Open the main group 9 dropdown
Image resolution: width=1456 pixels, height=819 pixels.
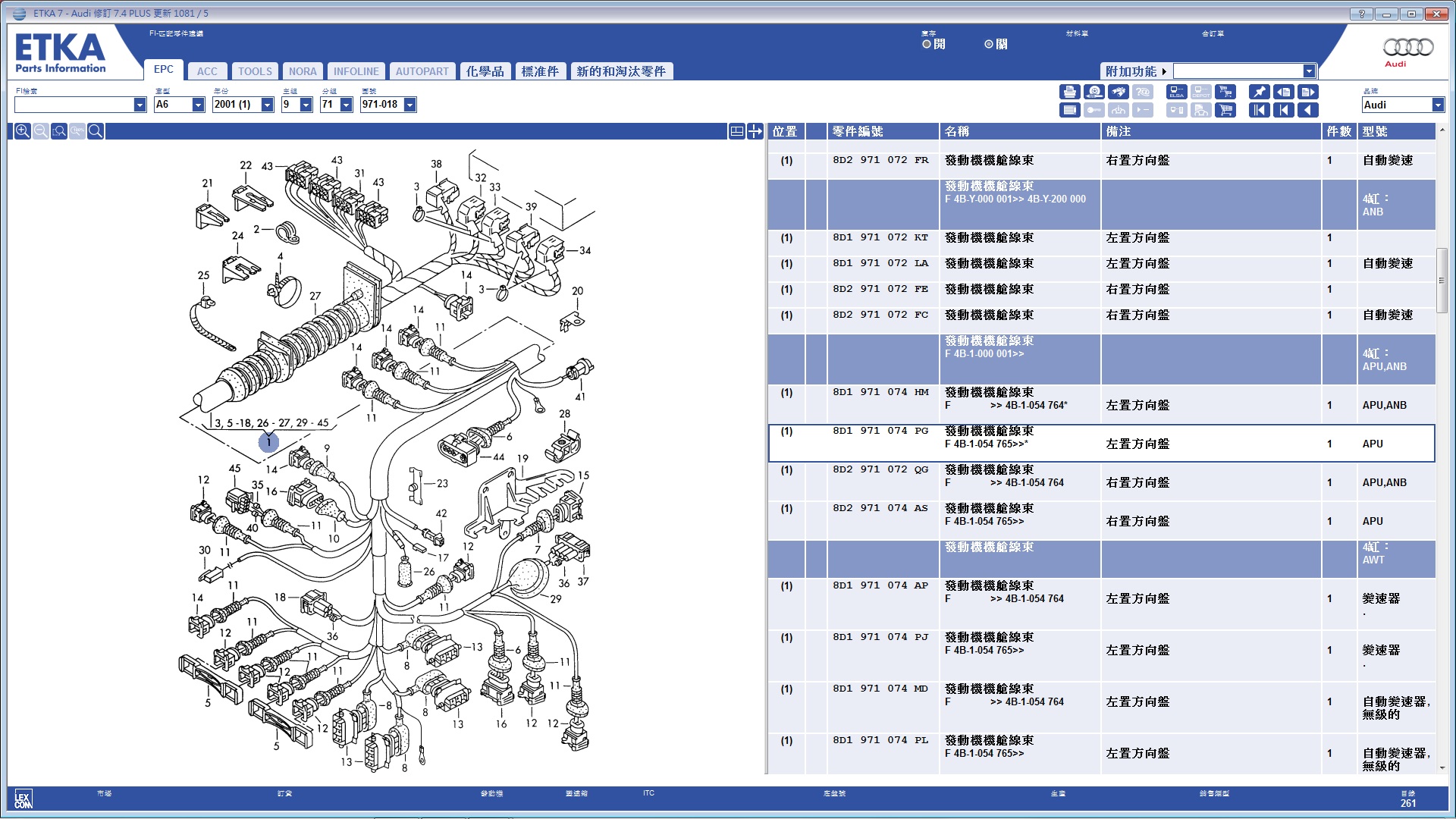[x=306, y=105]
